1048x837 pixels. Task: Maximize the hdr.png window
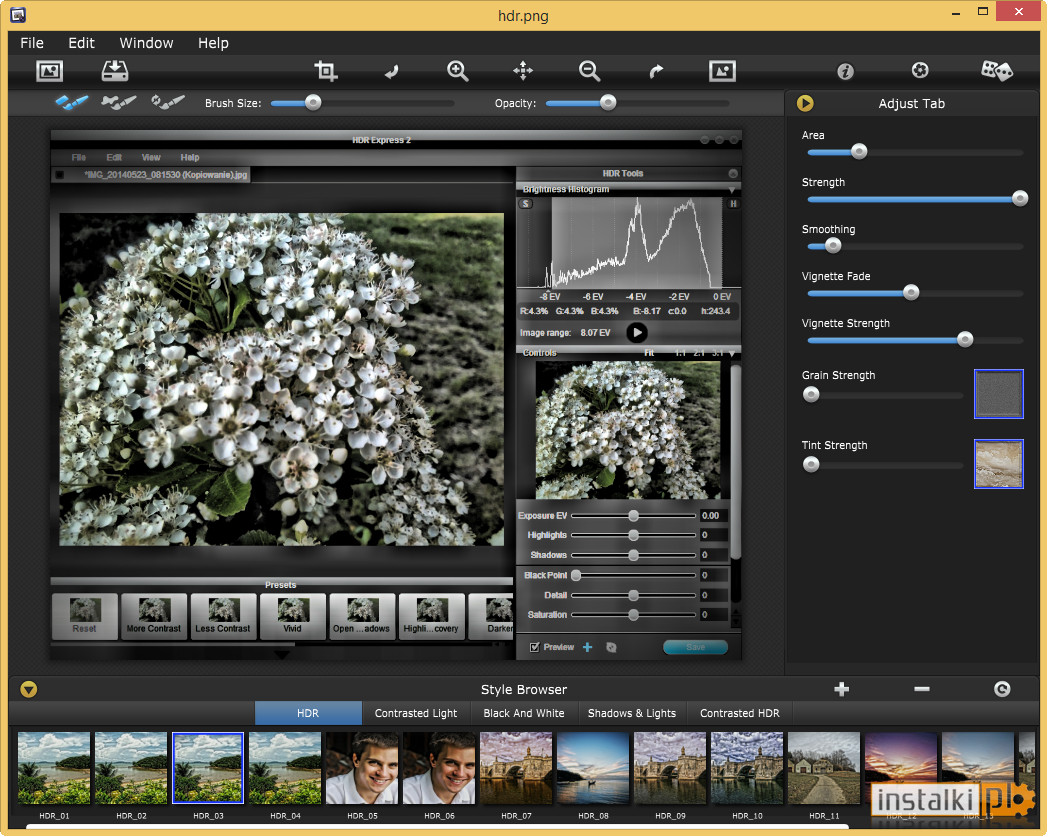tap(982, 11)
